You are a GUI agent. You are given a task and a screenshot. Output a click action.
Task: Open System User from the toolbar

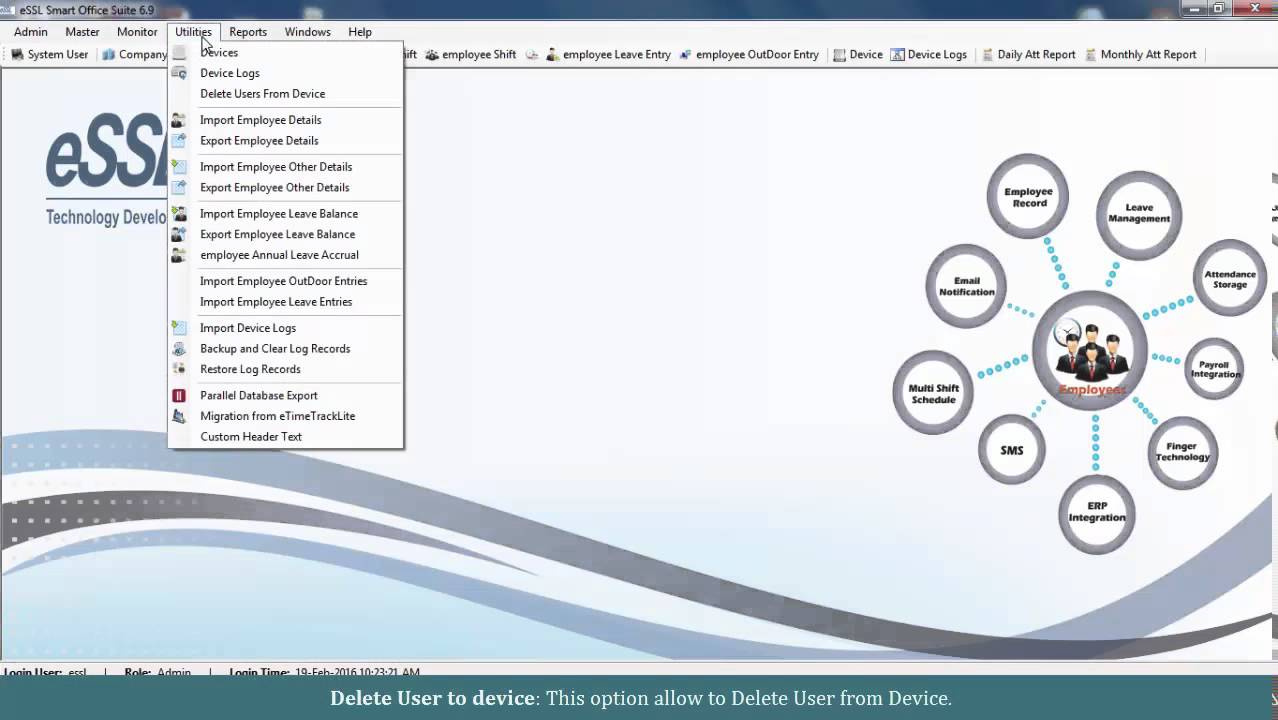(x=49, y=55)
